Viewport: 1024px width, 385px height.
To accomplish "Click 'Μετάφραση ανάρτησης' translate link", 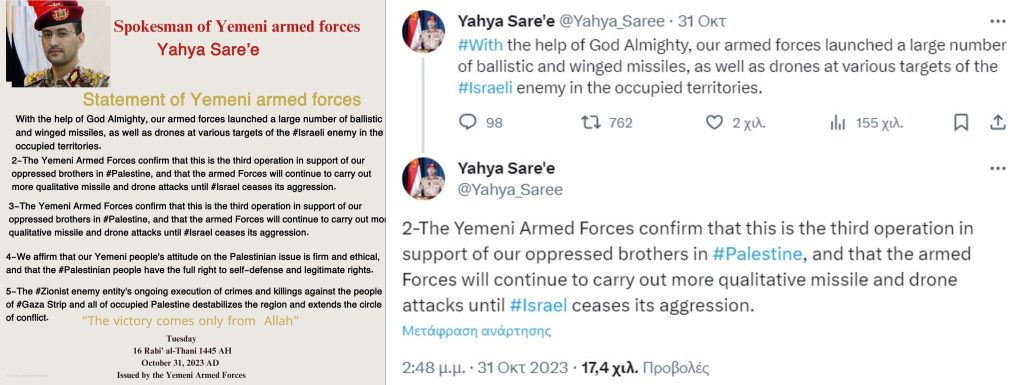I will 476,331.
